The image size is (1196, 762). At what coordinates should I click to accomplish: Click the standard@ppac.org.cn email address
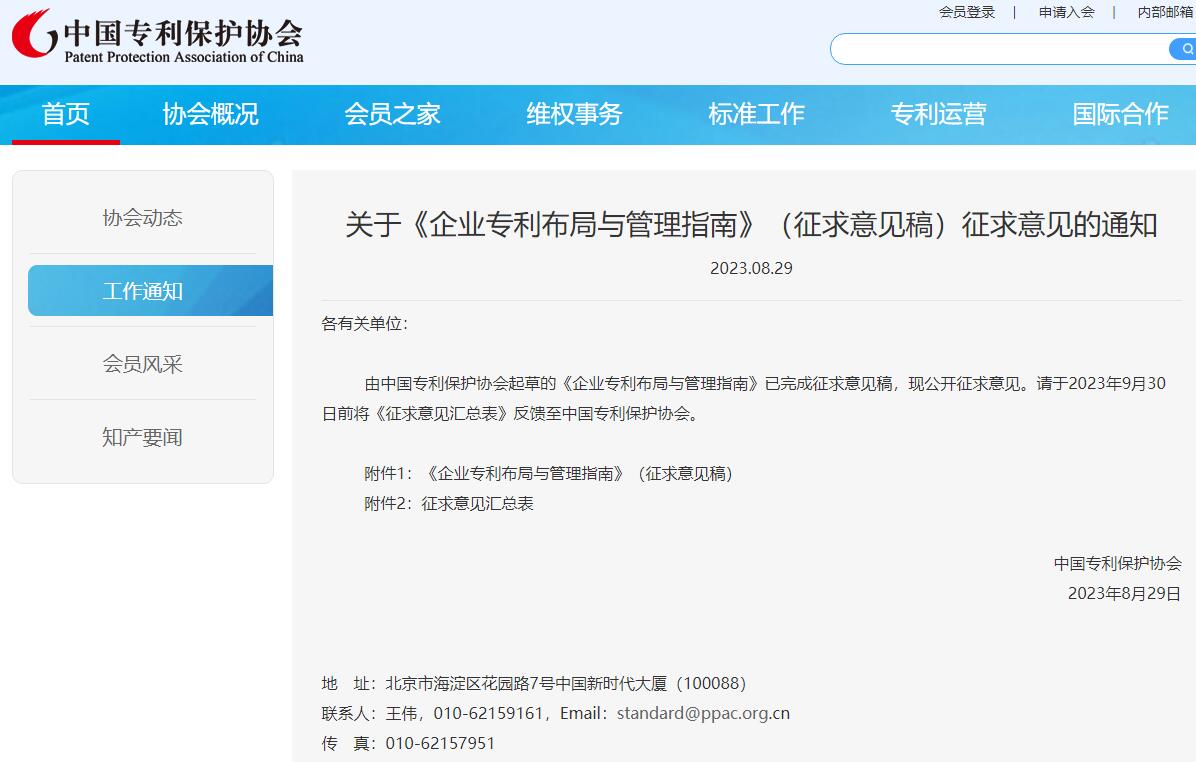(703, 714)
